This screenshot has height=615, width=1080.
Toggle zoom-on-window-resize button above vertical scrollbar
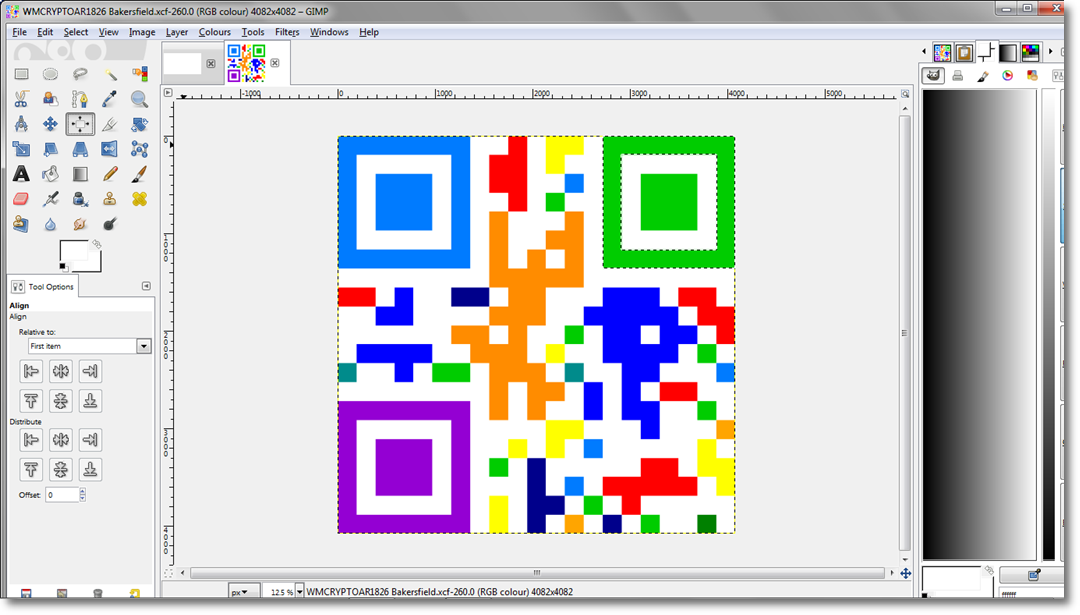(905, 94)
